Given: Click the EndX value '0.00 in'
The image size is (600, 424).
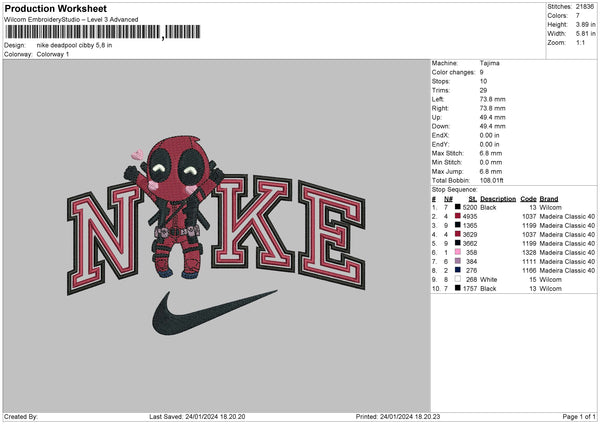Looking at the screenshot, I should [x=489, y=135].
